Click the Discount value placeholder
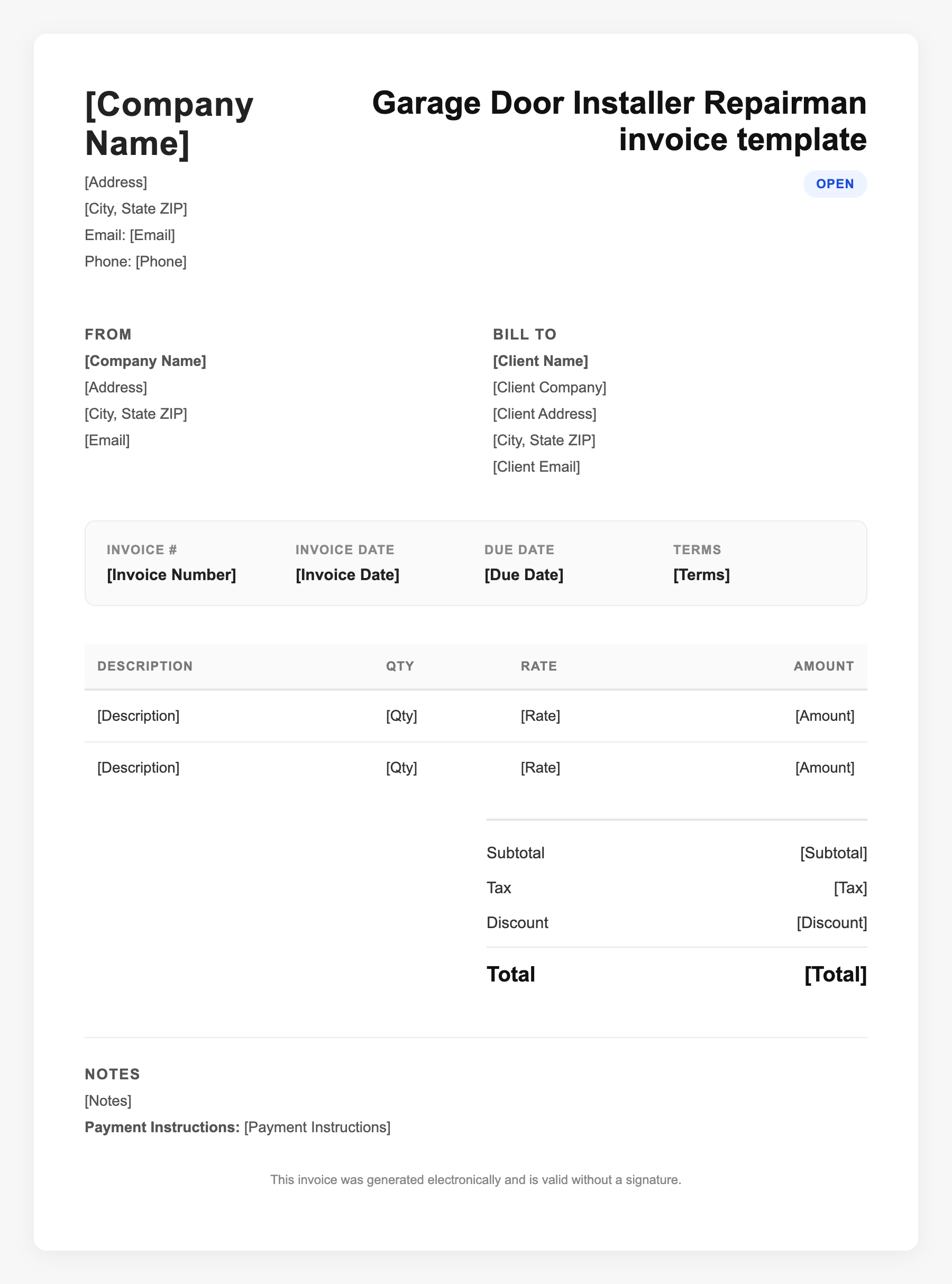 pyautogui.click(x=831, y=923)
